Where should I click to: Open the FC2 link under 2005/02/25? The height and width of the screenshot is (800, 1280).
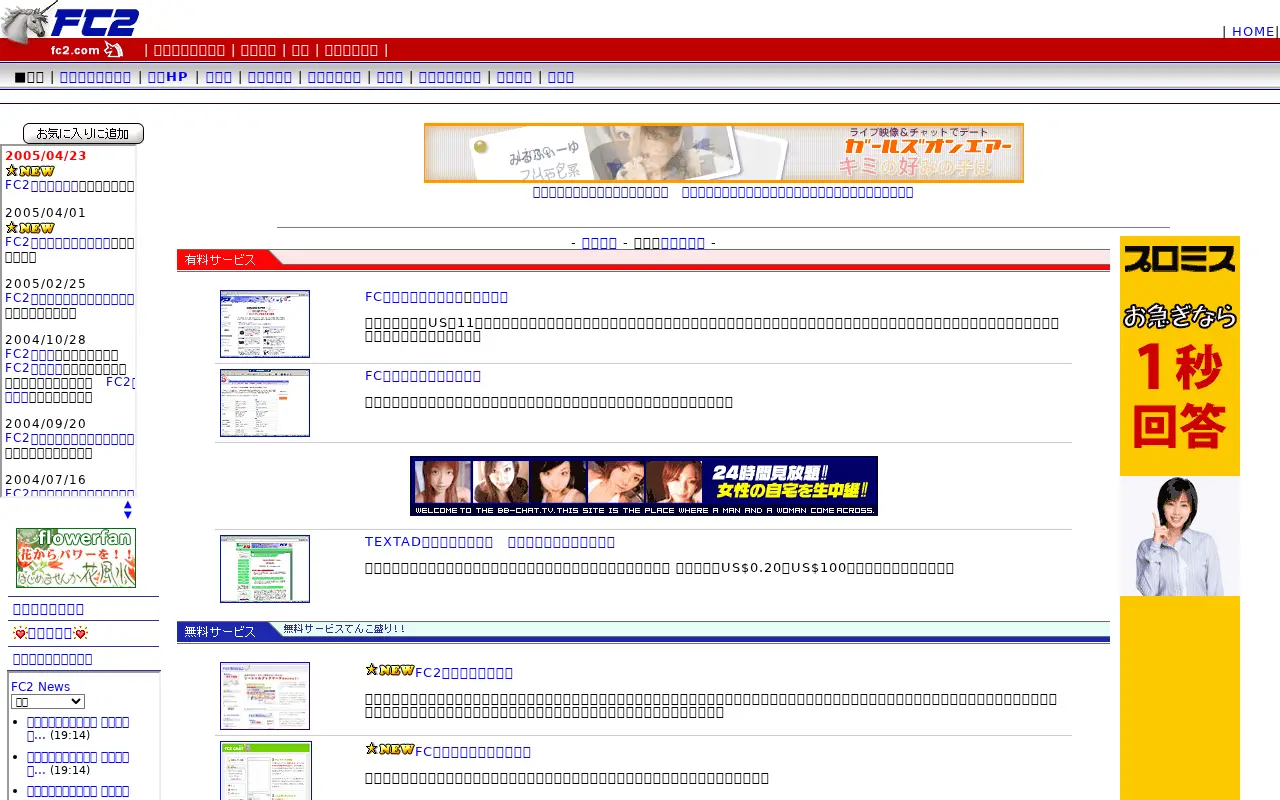point(70,298)
